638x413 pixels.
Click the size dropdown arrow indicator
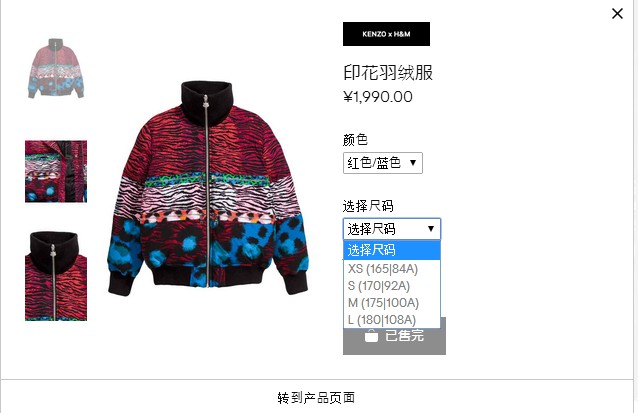(431, 229)
